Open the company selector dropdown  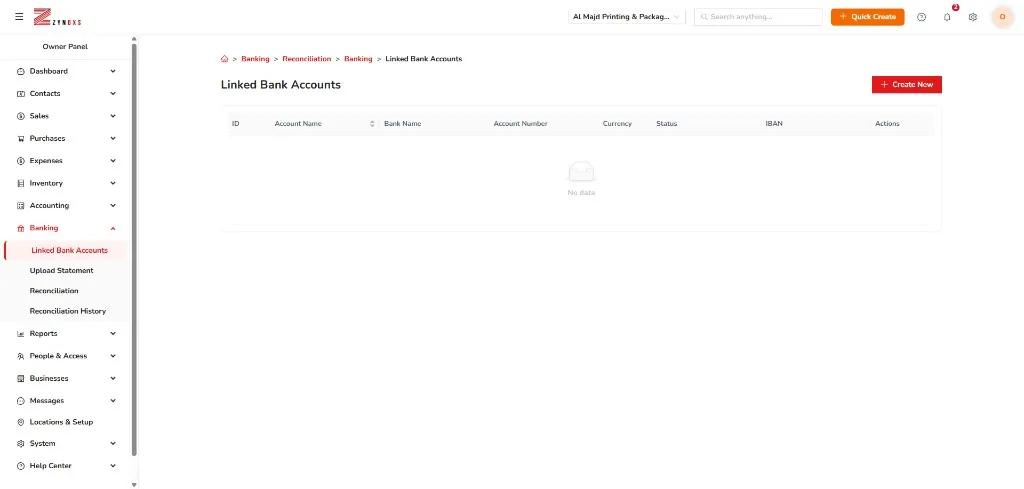626,17
